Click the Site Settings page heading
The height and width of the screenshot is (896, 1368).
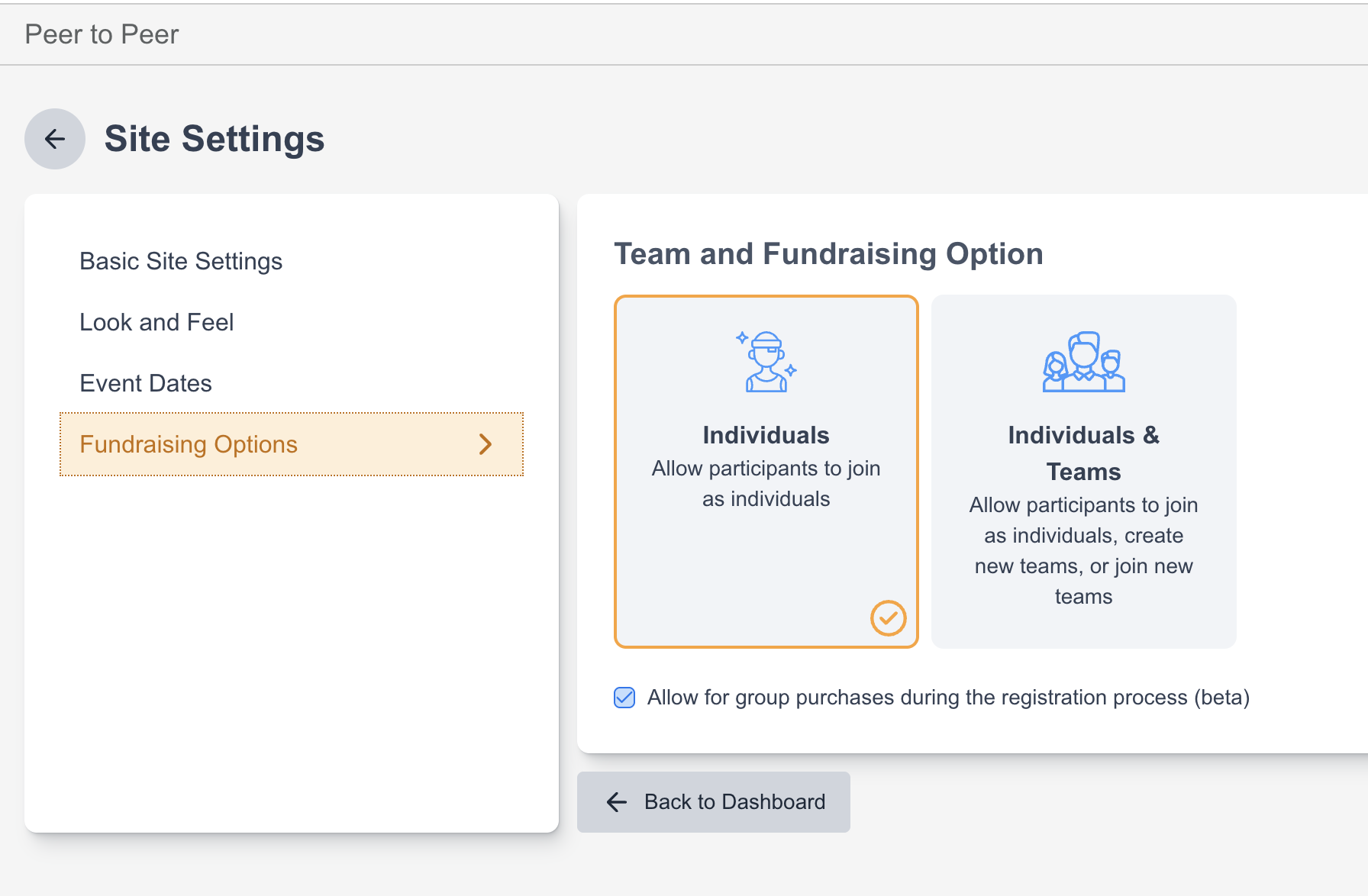click(x=215, y=139)
